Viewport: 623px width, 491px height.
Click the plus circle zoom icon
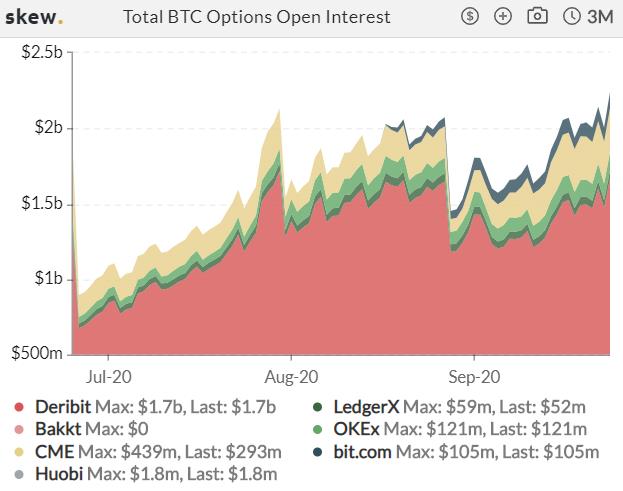(503, 16)
